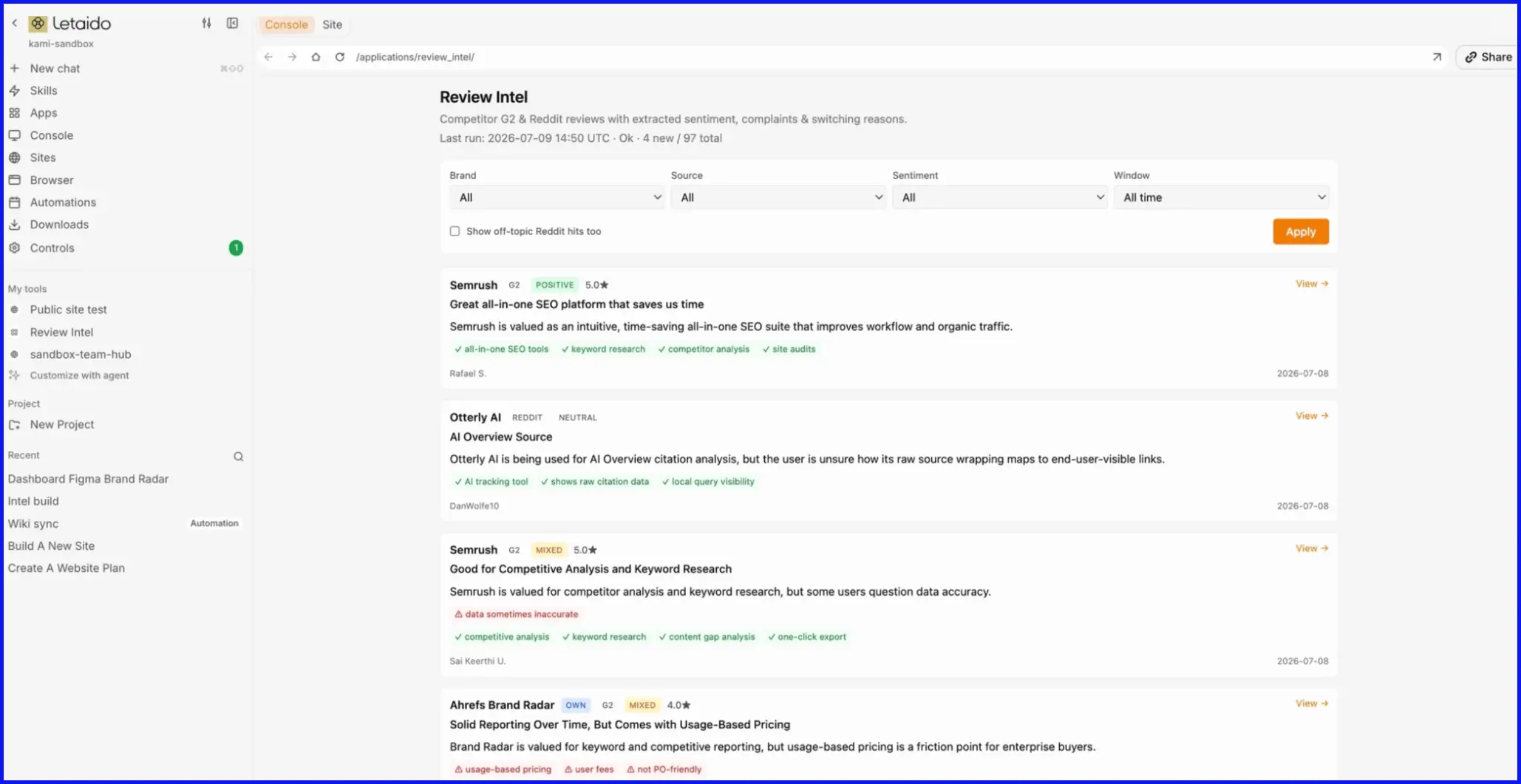
Task: Click the back chevron beside the Letaido logo
Action: pos(14,24)
